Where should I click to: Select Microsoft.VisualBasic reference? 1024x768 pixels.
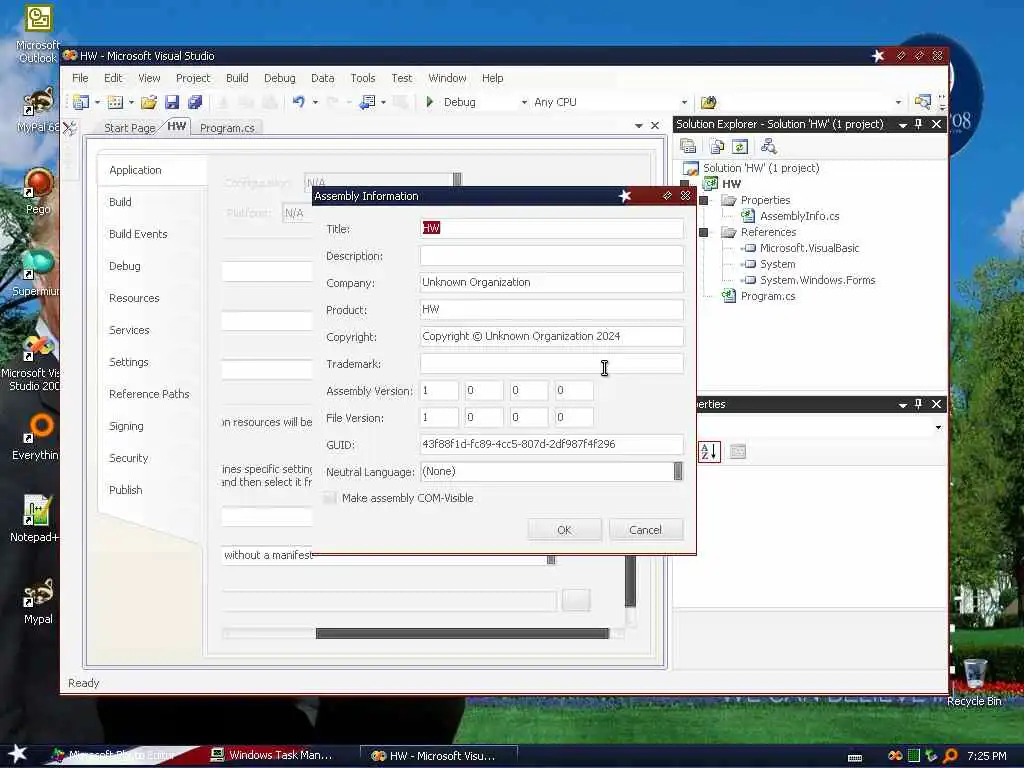click(809, 248)
